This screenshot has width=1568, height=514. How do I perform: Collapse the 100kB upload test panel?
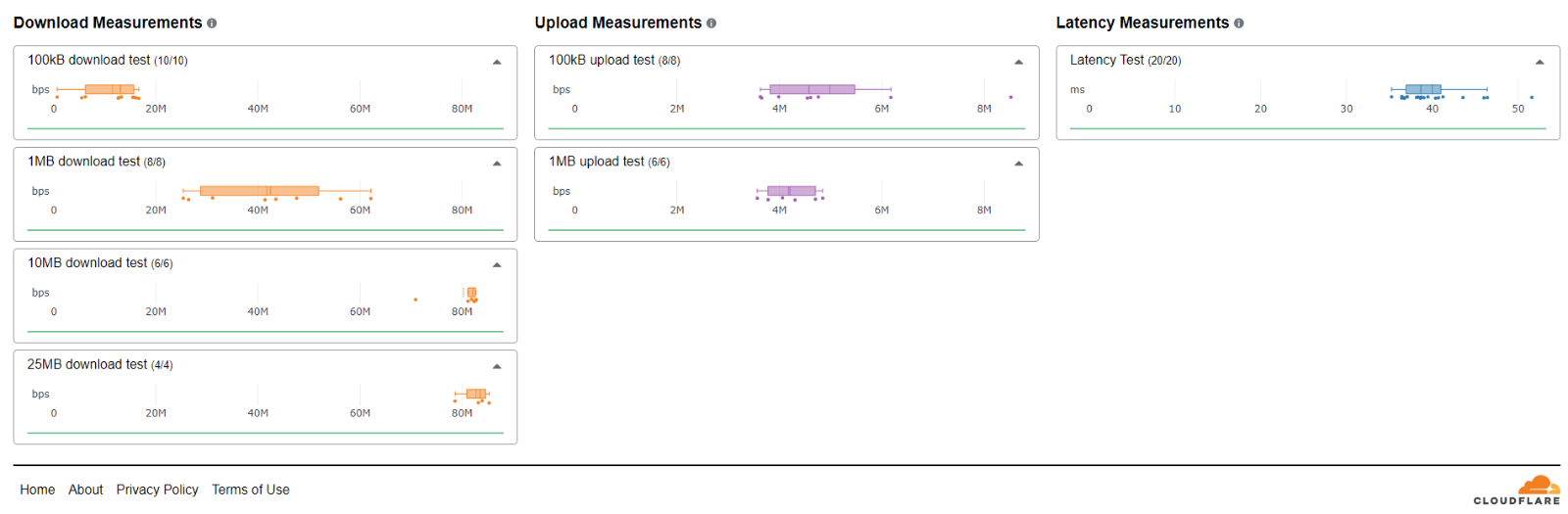click(x=1018, y=62)
